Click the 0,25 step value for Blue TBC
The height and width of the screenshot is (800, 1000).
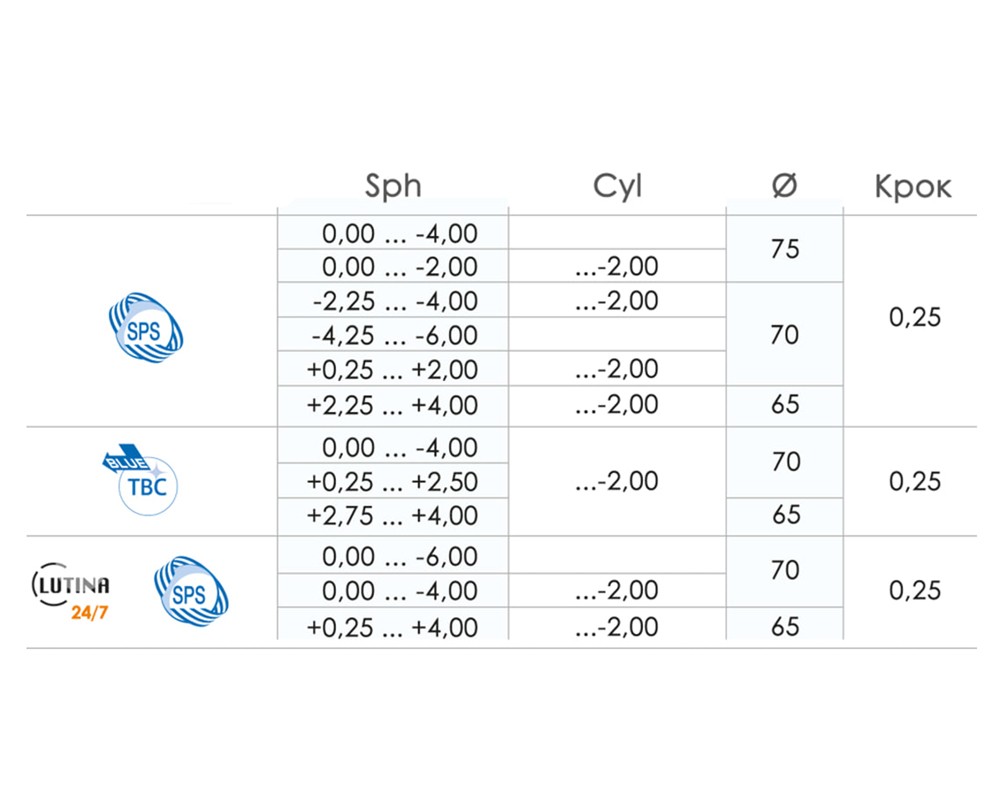[915, 482]
